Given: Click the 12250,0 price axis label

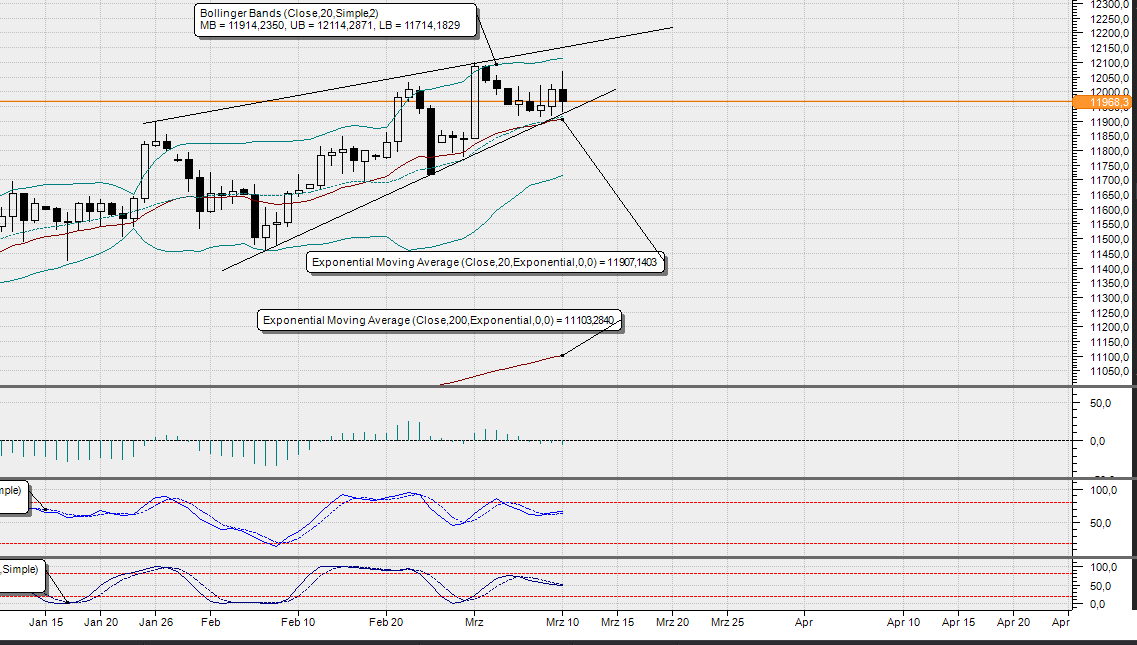Looking at the screenshot, I should 1109,19.
